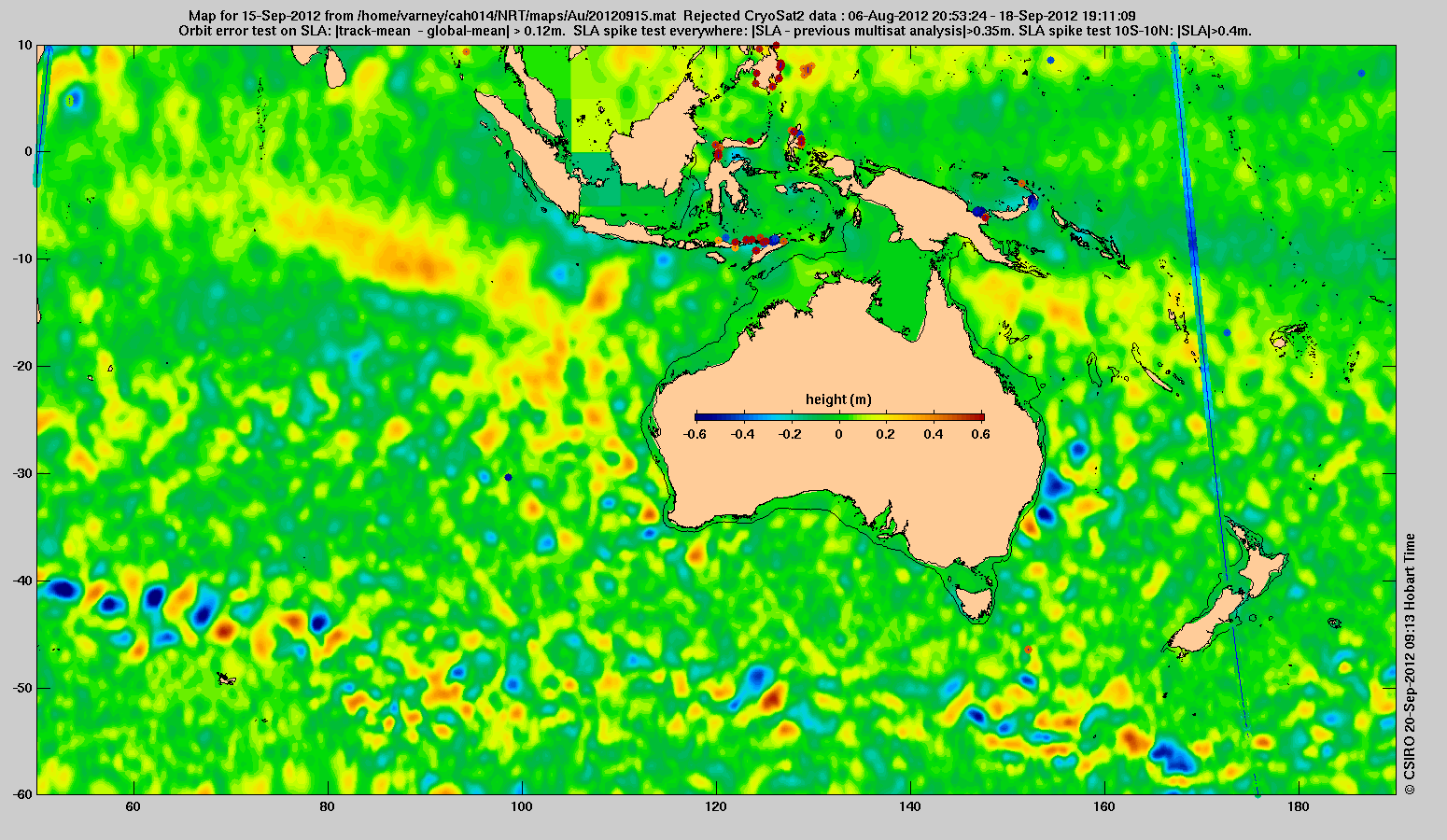This screenshot has width=1447, height=840.
Task: Click the longitude axis label '100'
Action: pos(521,806)
